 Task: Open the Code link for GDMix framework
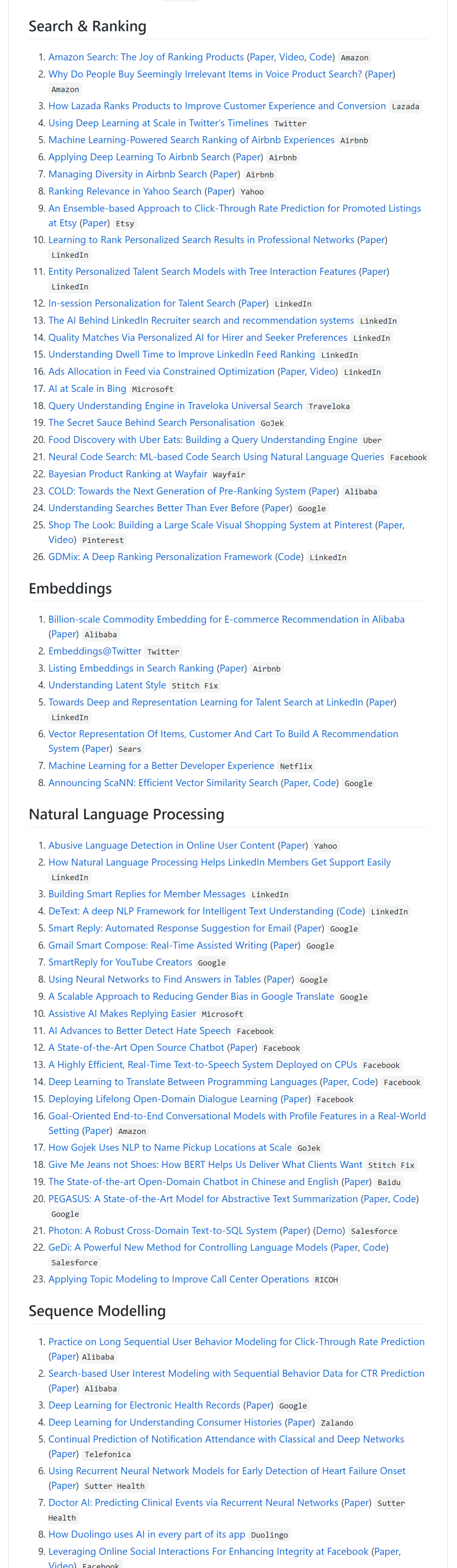click(289, 557)
